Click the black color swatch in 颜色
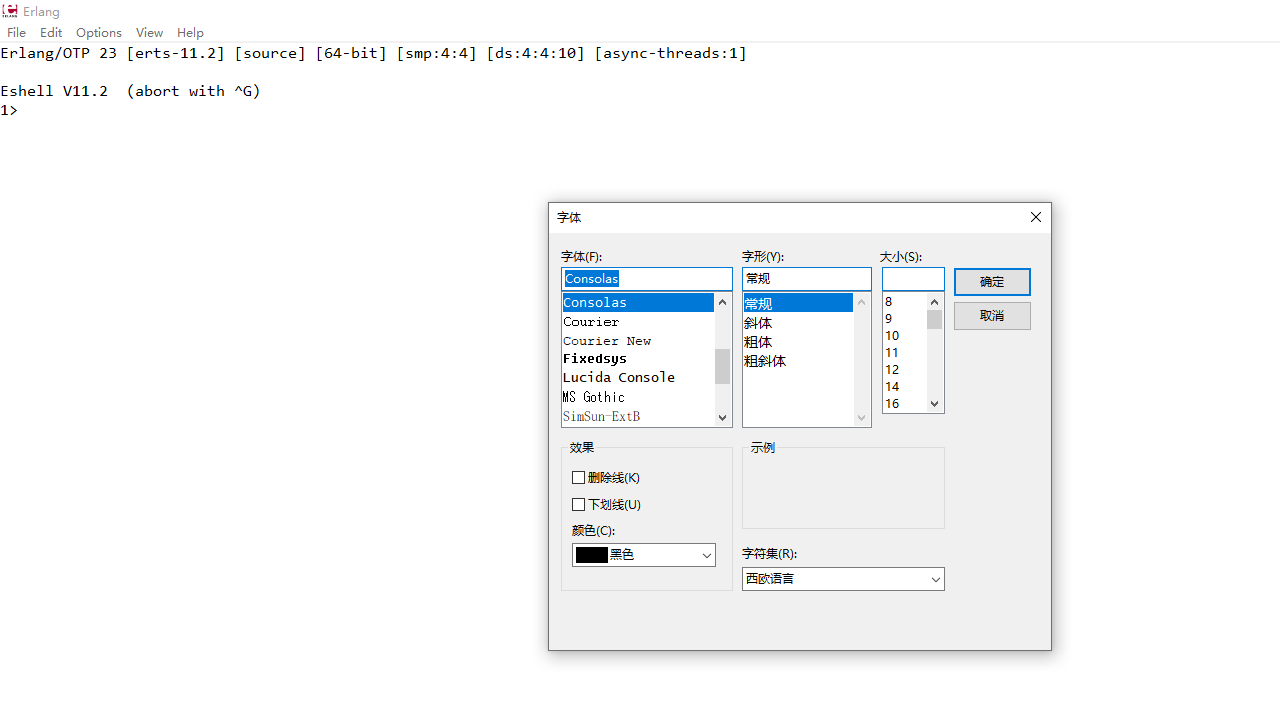The width and height of the screenshot is (1280, 720). [x=592, y=555]
